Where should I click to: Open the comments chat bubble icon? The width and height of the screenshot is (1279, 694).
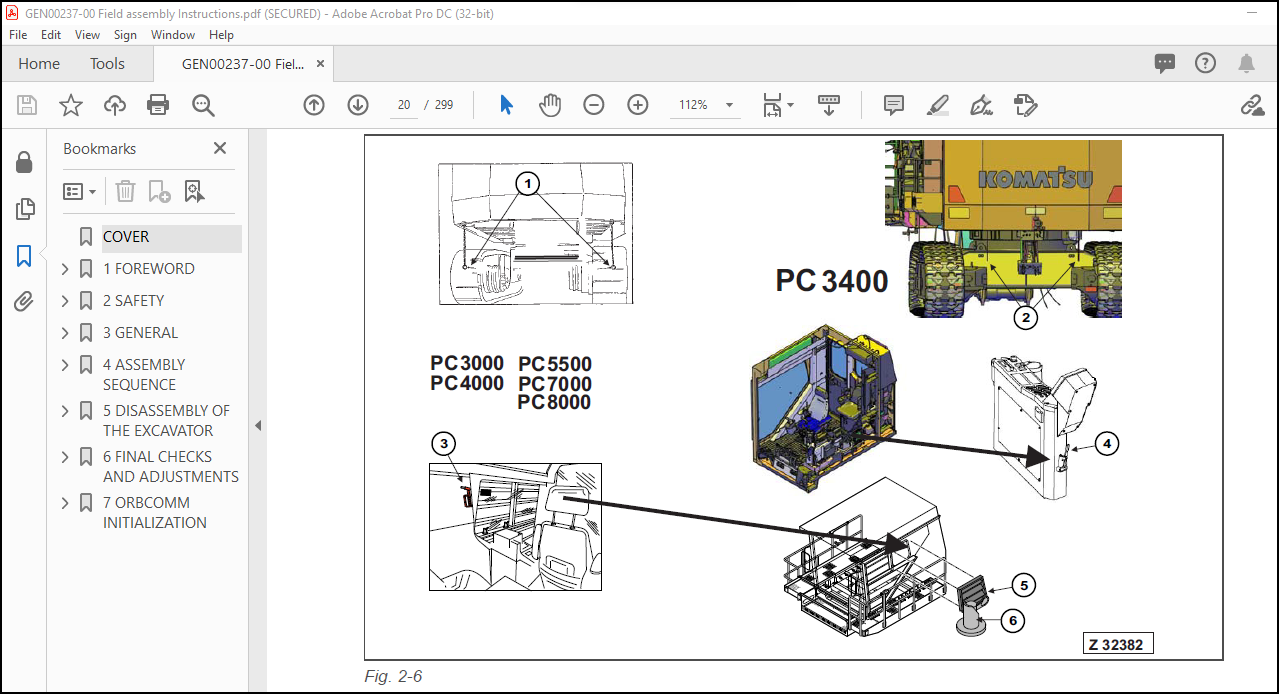[1165, 64]
